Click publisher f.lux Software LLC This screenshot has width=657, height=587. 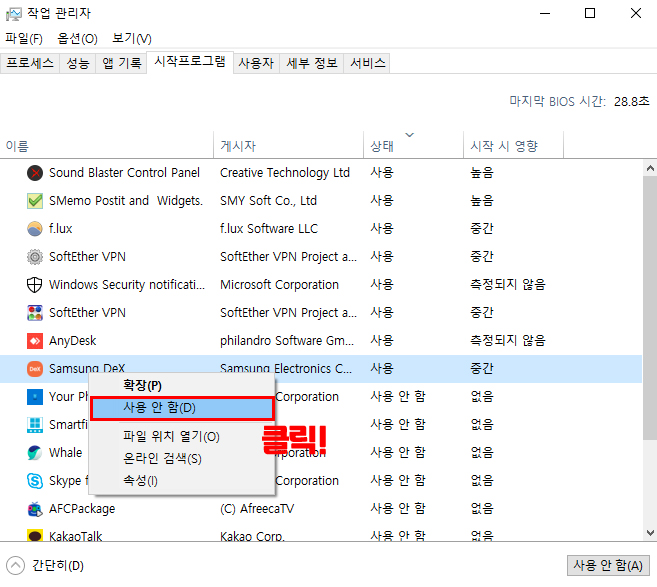tap(269, 229)
